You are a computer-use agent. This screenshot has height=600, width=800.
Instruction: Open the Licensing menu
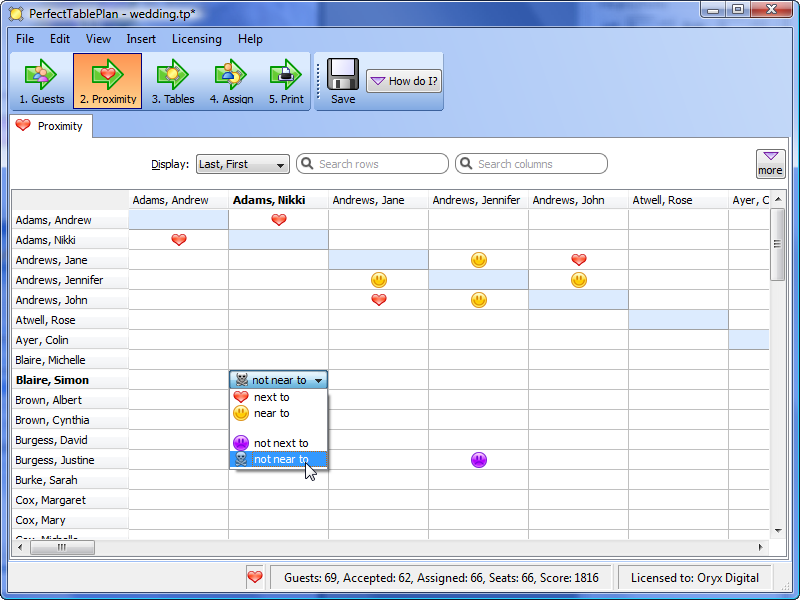(x=197, y=39)
